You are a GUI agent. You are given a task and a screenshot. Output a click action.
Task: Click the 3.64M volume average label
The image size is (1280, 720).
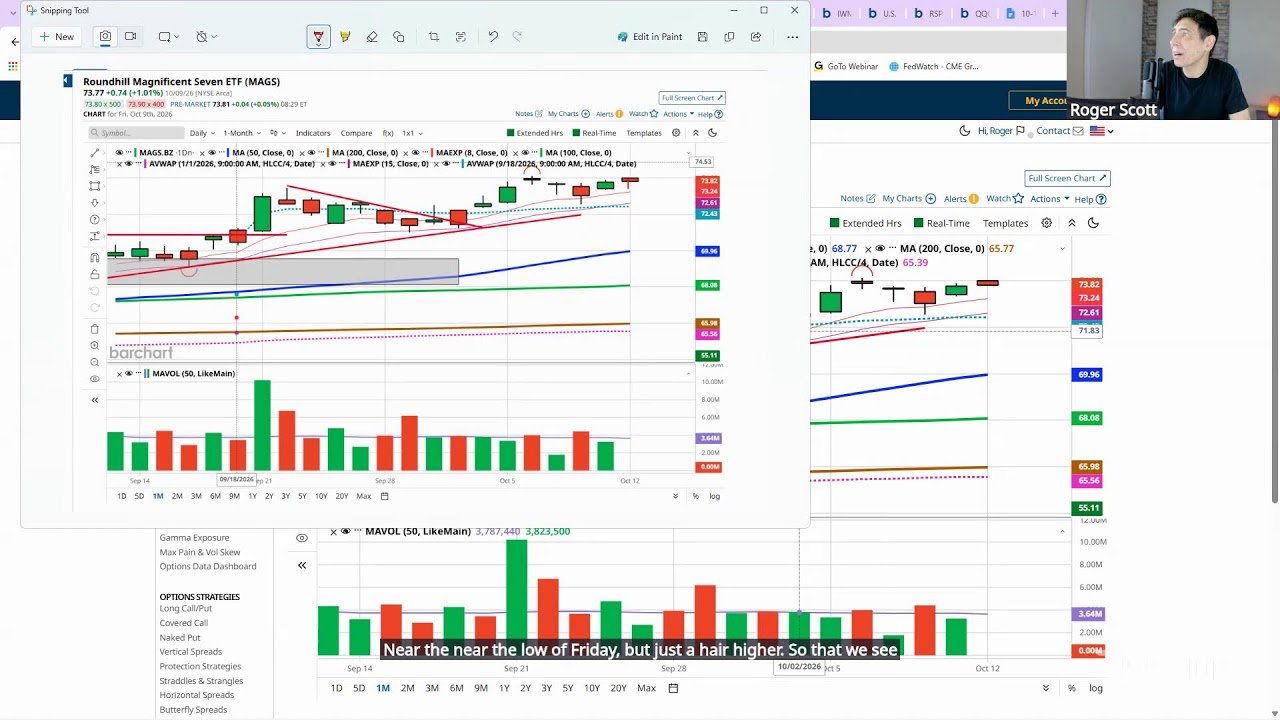click(x=1089, y=614)
